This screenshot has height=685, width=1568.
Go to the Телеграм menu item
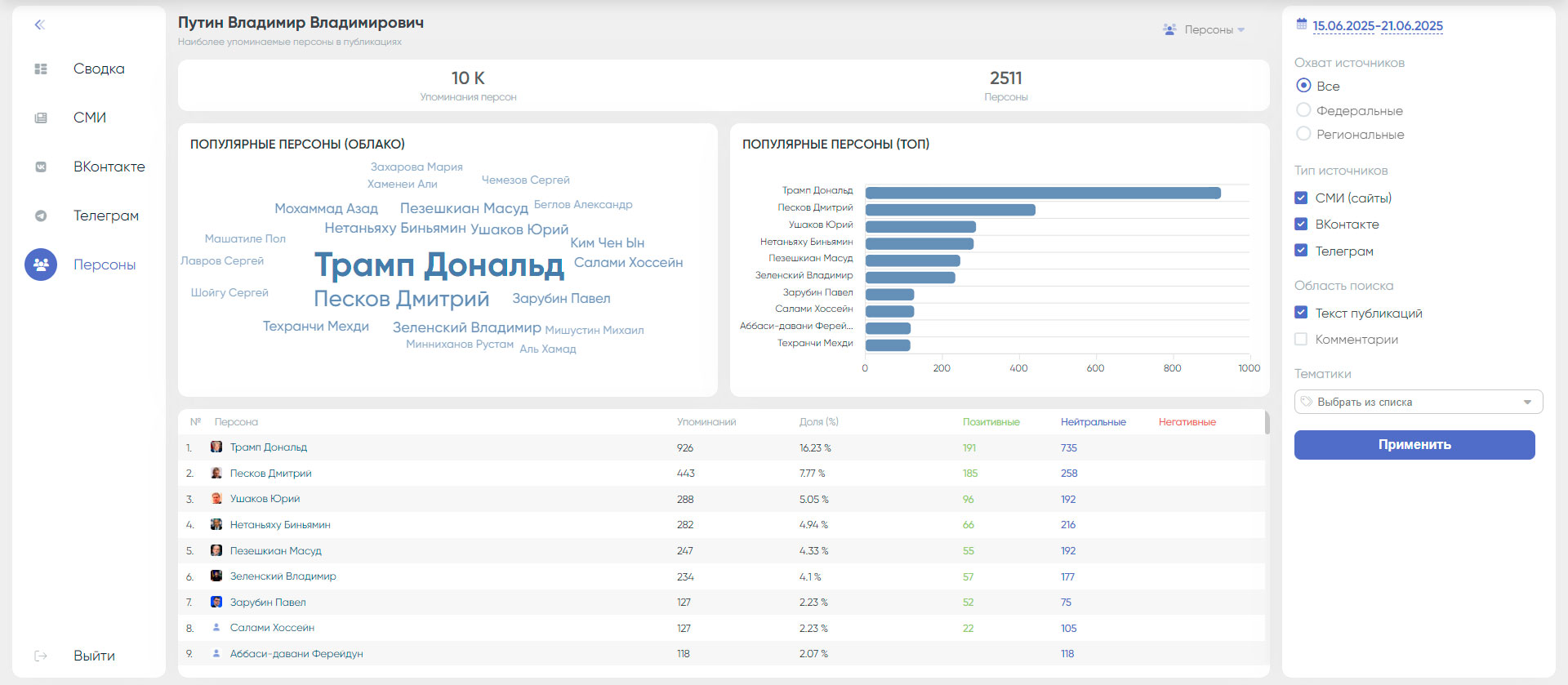(106, 216)
